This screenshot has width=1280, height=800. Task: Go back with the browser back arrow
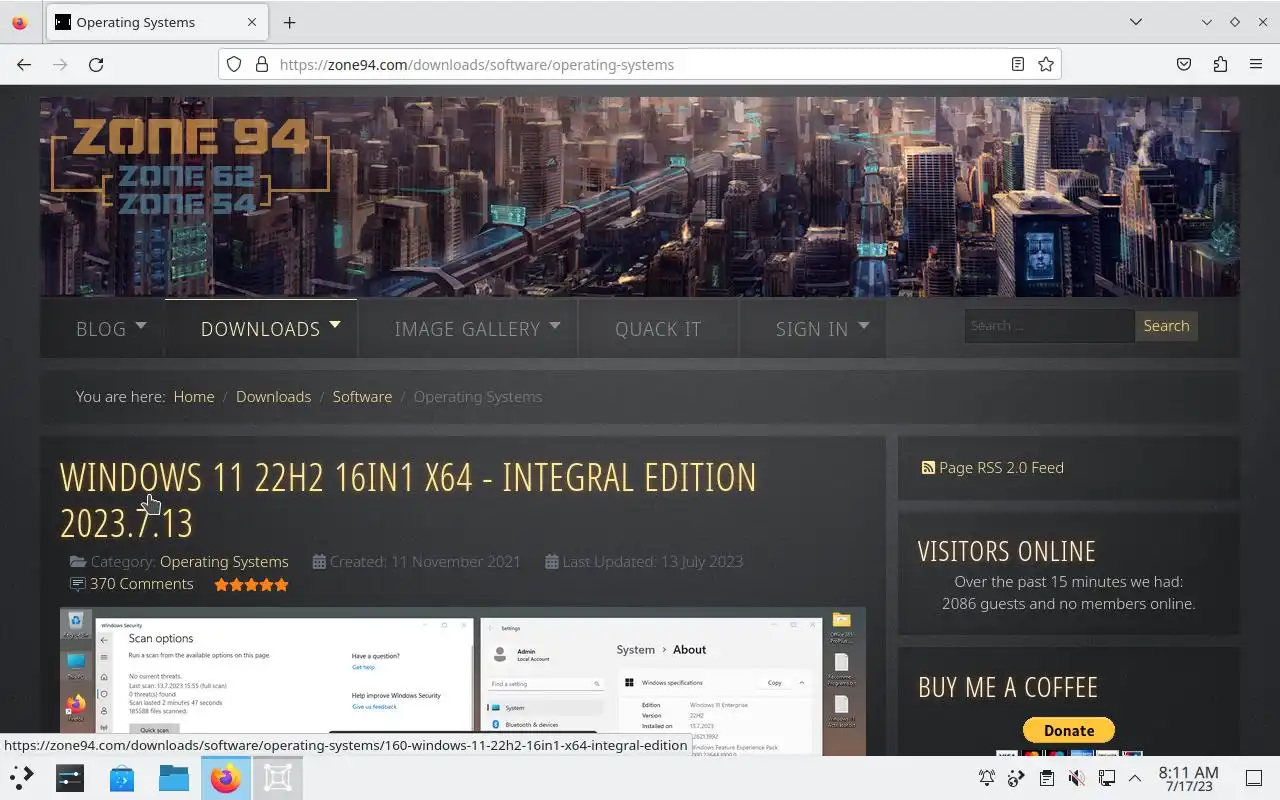click(x=24, y=64)
